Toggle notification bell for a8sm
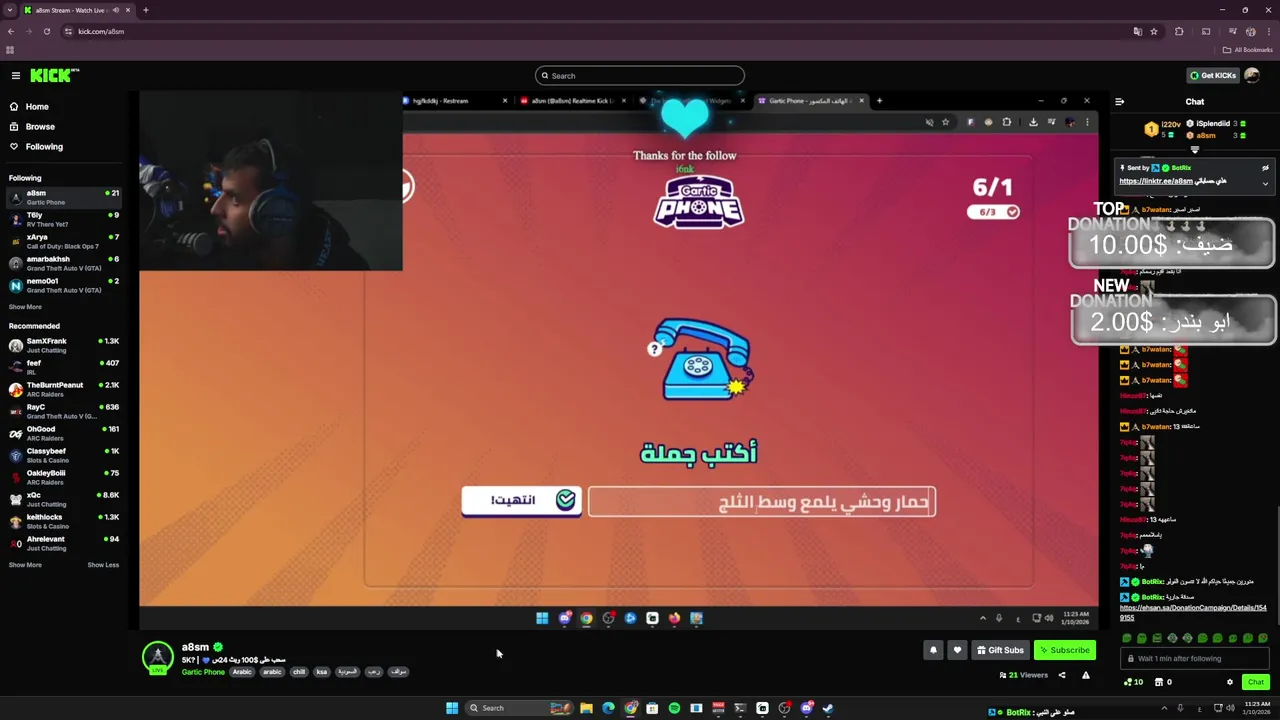 pos(933,650)
